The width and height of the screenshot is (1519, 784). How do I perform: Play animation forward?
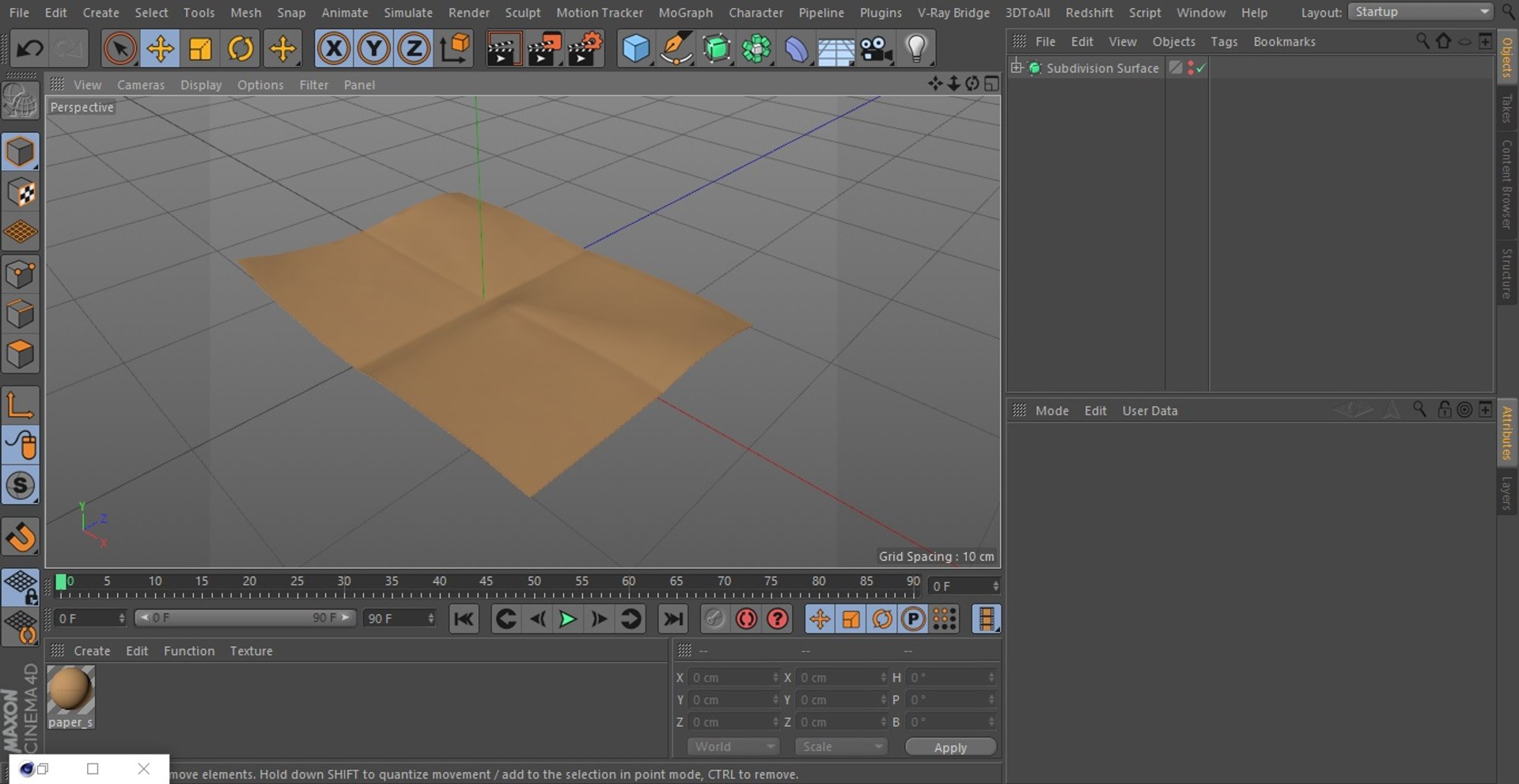[x=567, y=619]
